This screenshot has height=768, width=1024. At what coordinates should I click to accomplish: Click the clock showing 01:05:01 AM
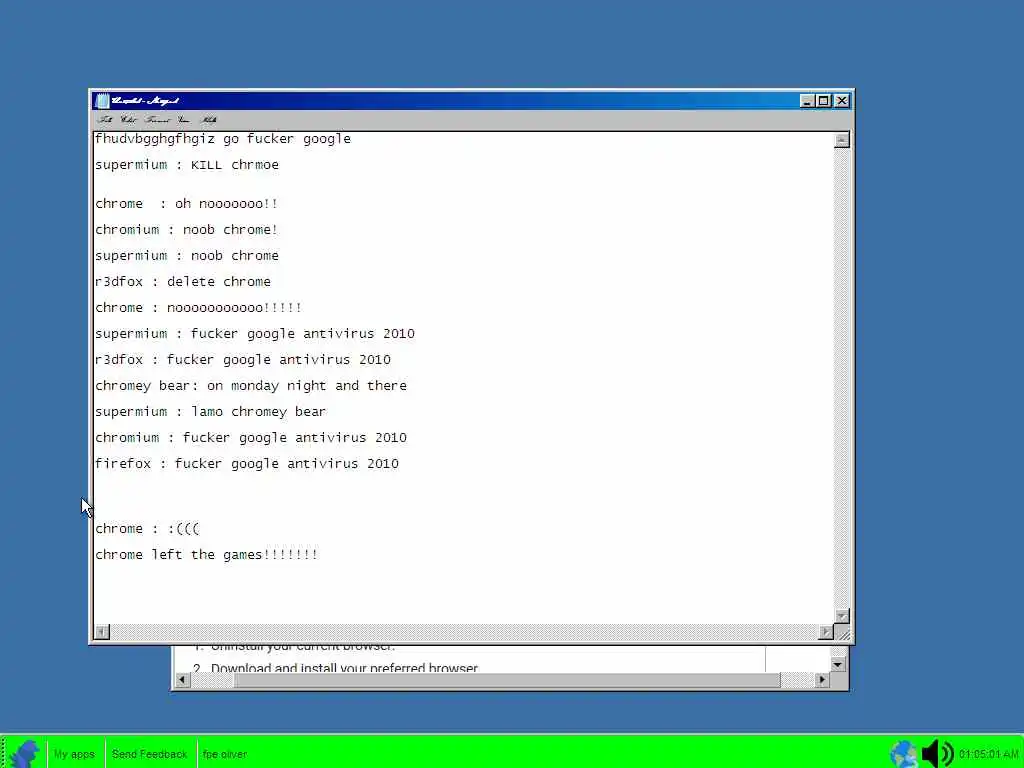989,754
